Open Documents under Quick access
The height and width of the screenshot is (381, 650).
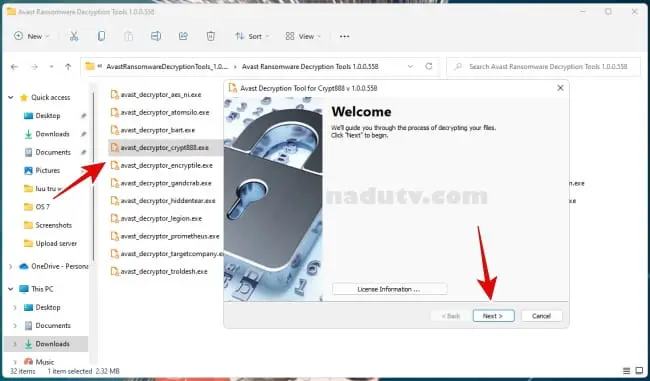tap(53, 152)
